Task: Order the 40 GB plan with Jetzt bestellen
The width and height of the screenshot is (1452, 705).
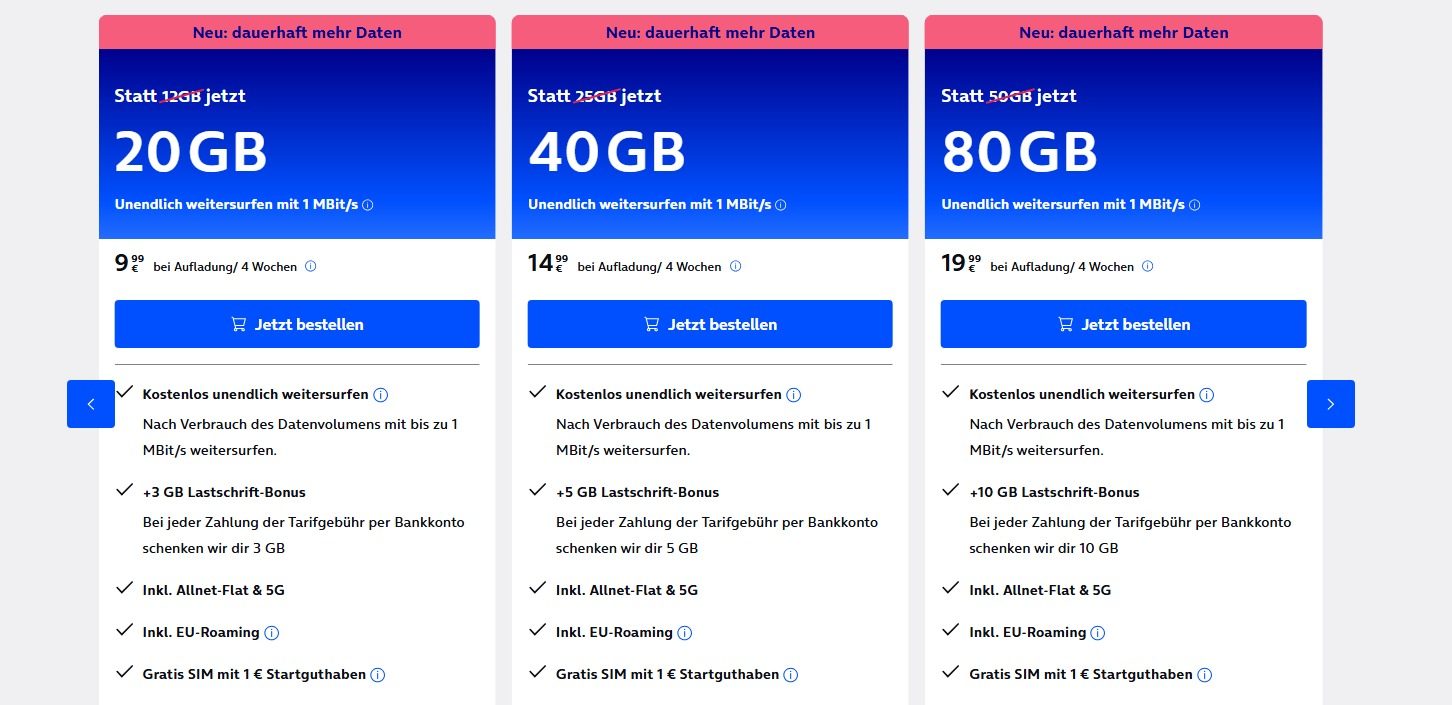Action: pyautogui.click(x=710, y=324)
